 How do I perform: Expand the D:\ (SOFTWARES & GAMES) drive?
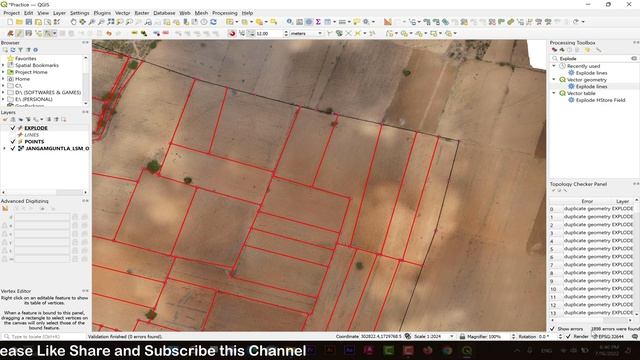coord(3,93)
